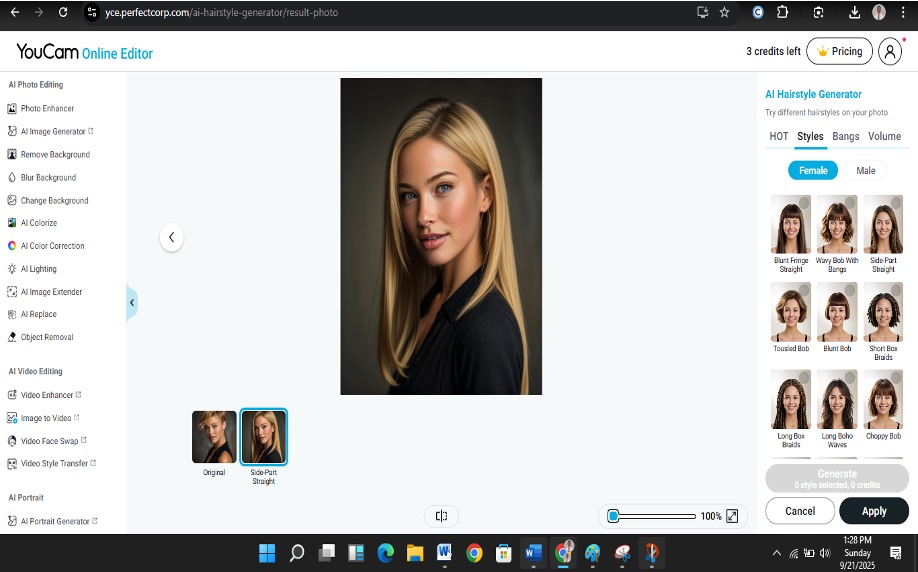
Task: Click the Apply button
Action: (x=874, y=511)
